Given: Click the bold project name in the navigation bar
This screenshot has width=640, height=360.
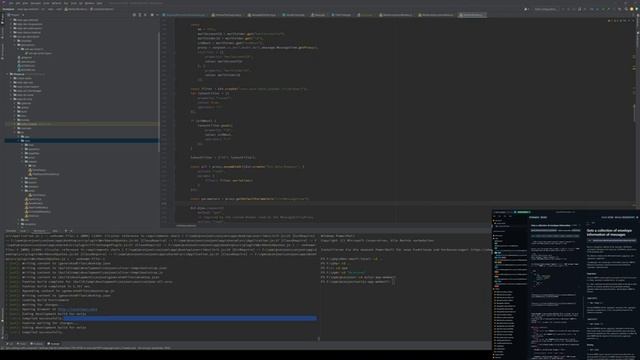Looking at the screenshot, I should 8,9.
